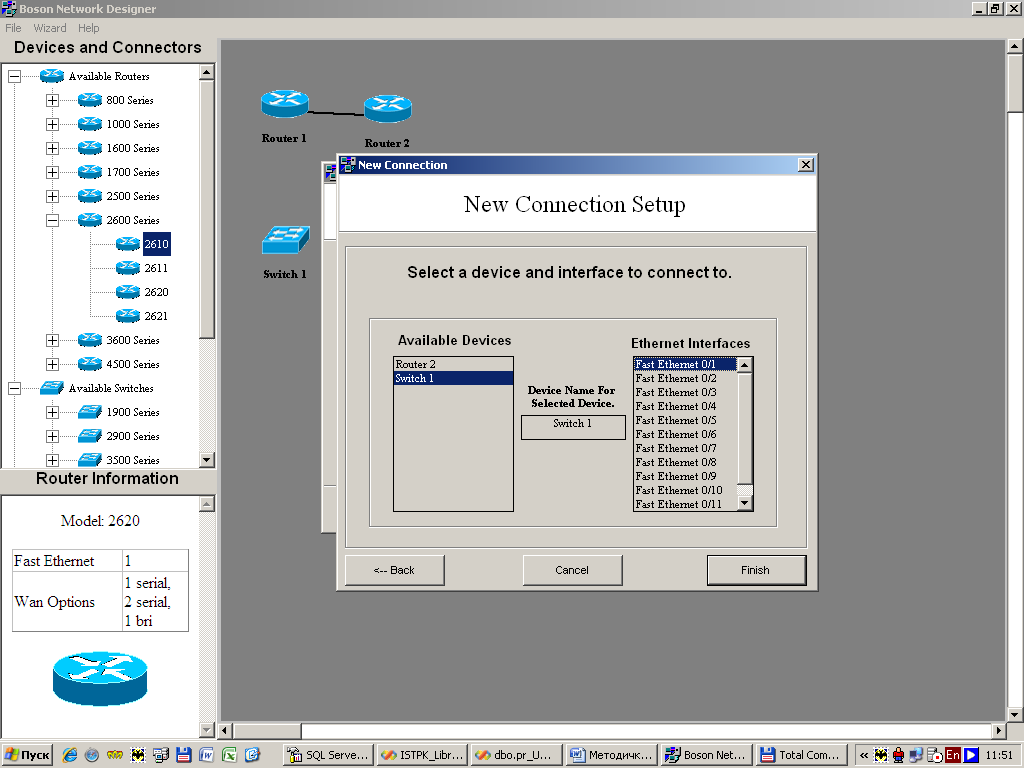Click the Word icon in quick launch

click(206, 755)
